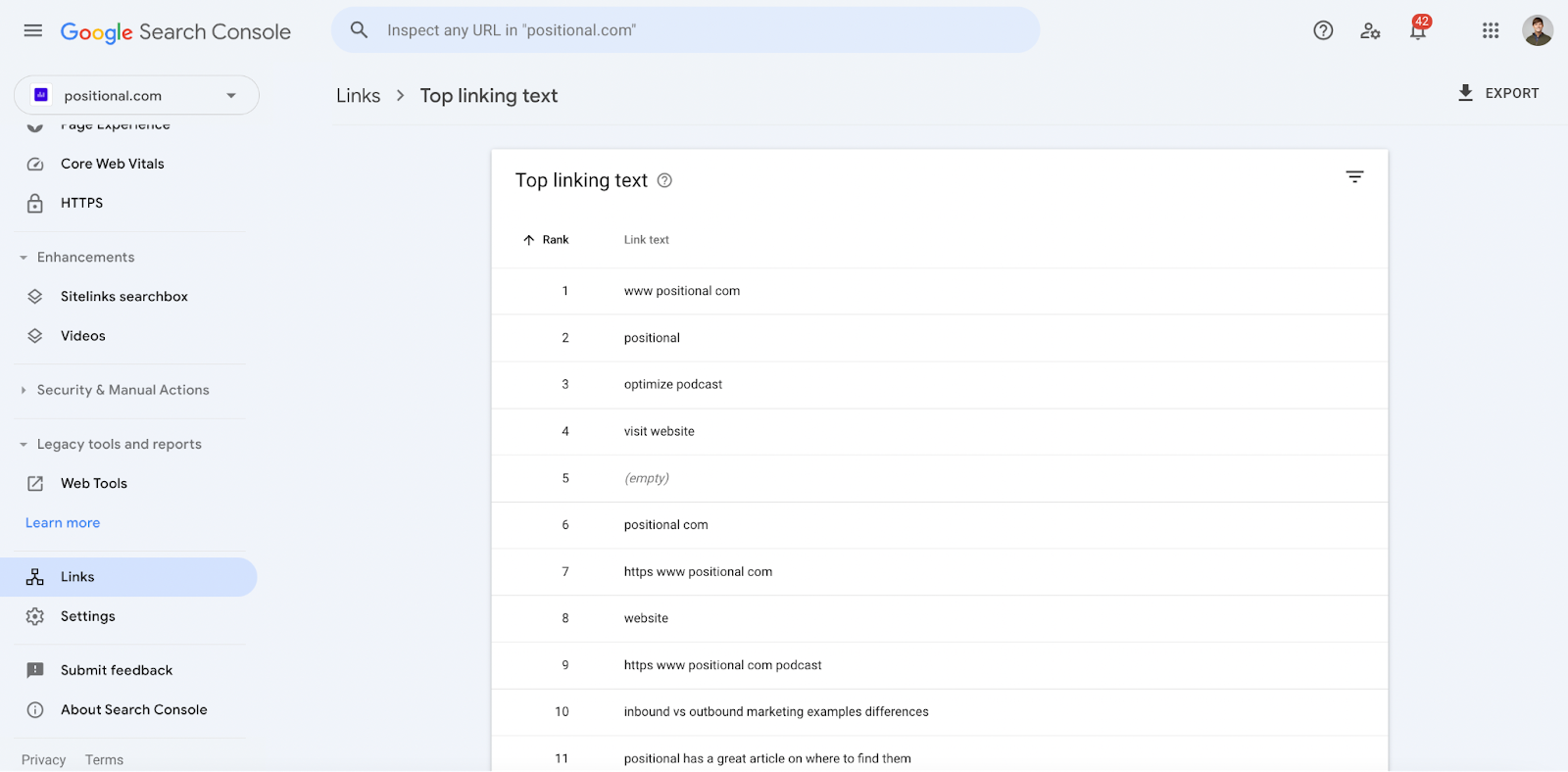Screen dimensions: 1568x772
Task: Collapse Legacy tools and reports section
Action: (24, 445)
